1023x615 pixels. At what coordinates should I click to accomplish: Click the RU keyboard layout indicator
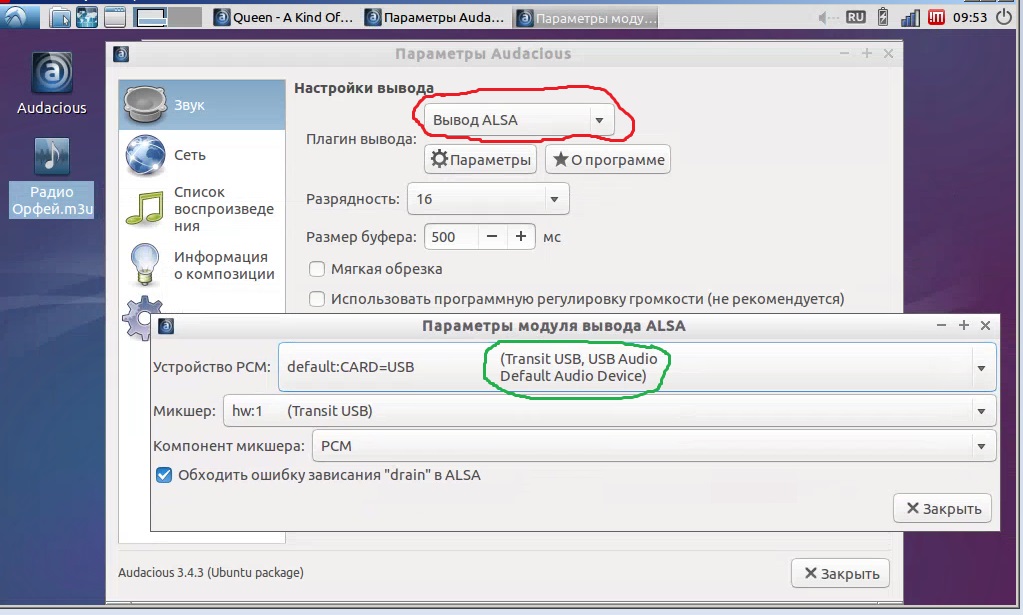(855, 18)
